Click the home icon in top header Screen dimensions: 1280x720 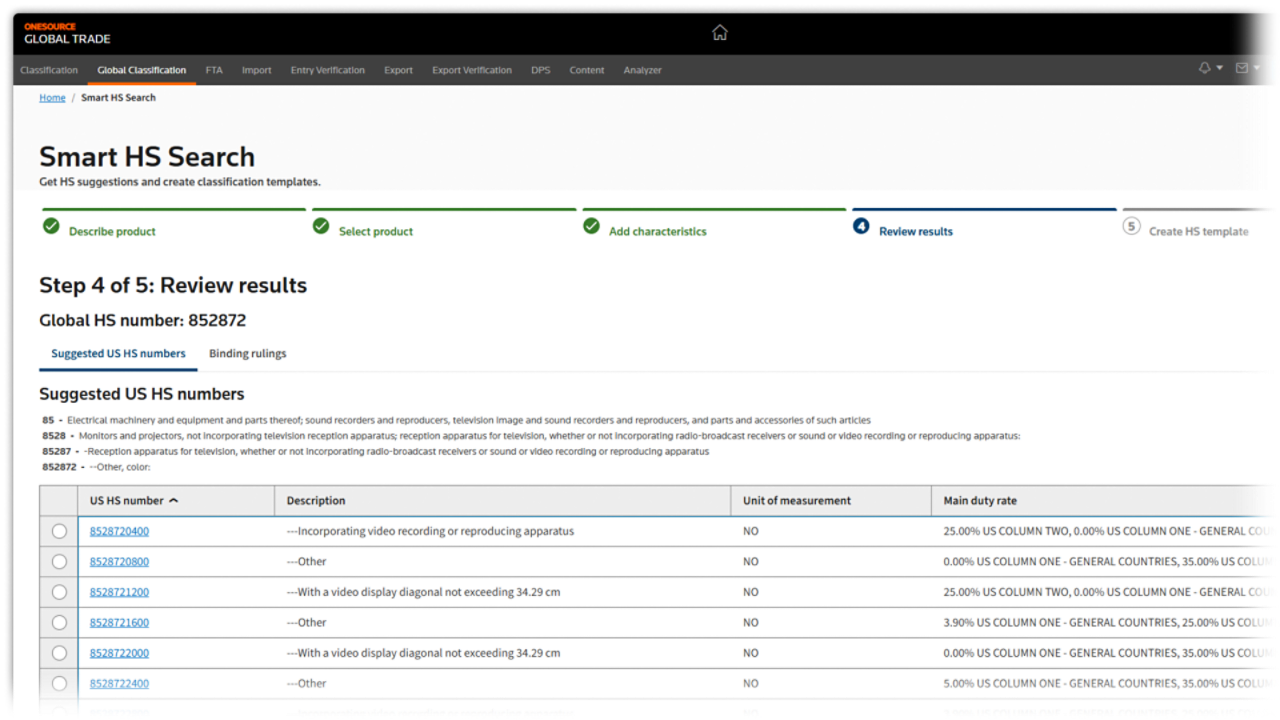click(719, 33)
